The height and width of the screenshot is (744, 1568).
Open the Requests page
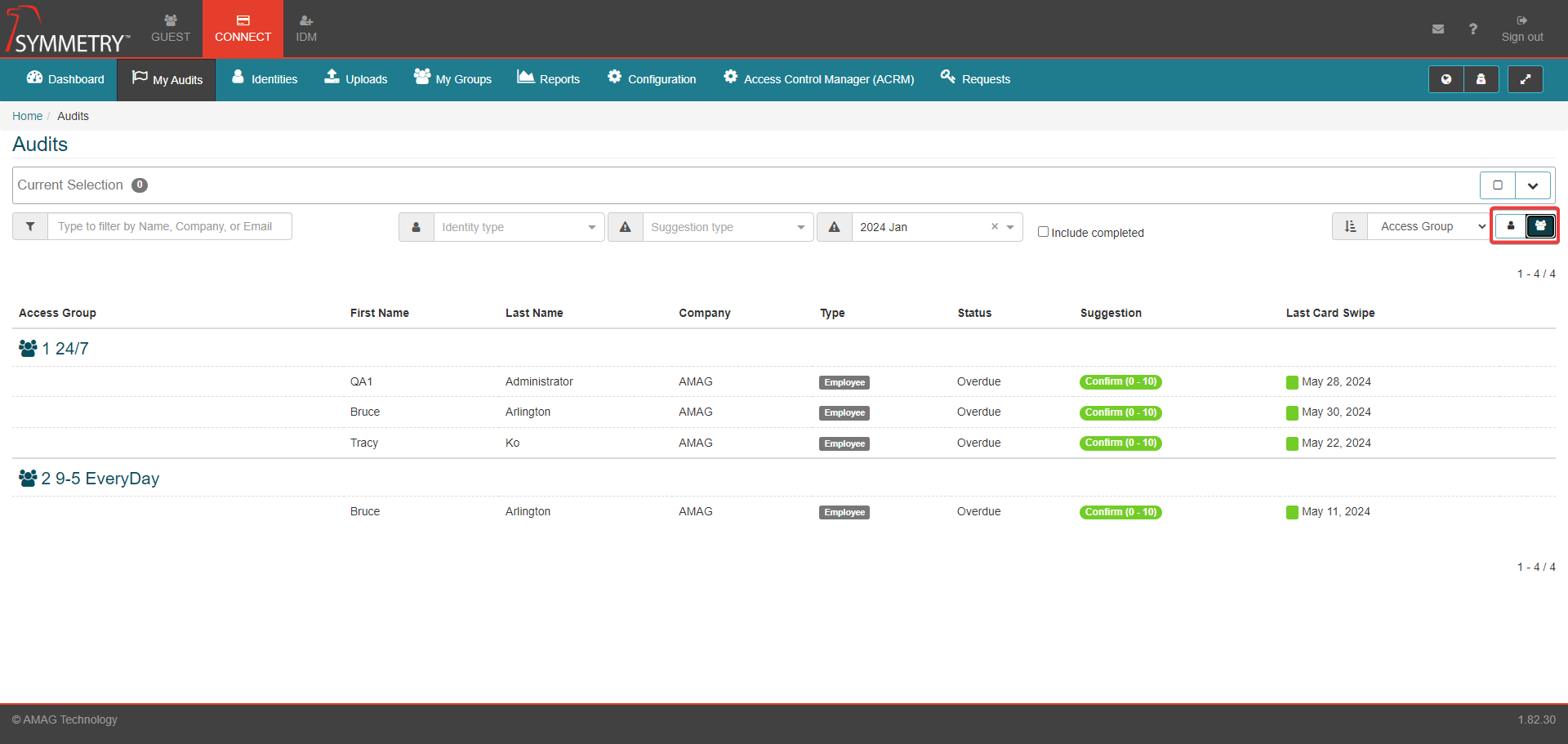coord(975,79)
